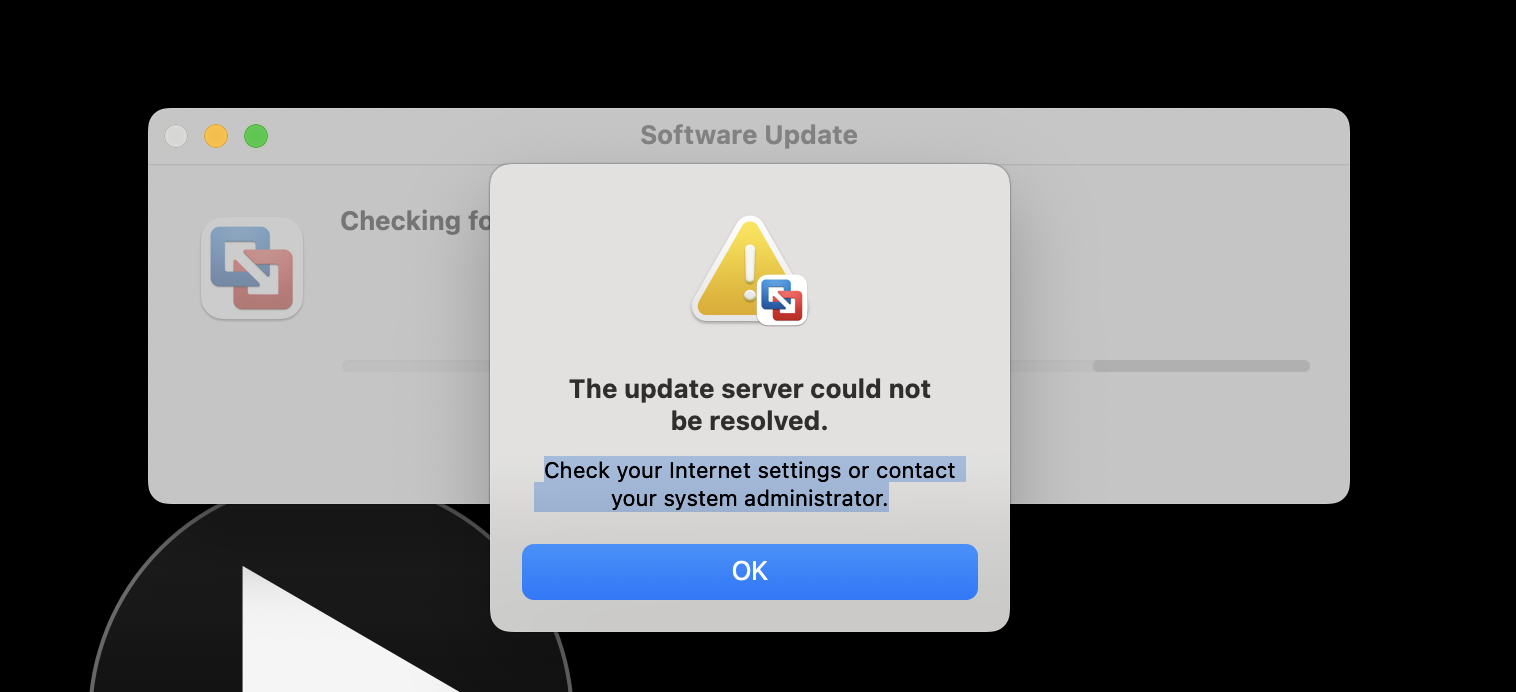Click the left portion of the progress bar
This screenshot has width=1516, height=692.
[x=415, y=366]
